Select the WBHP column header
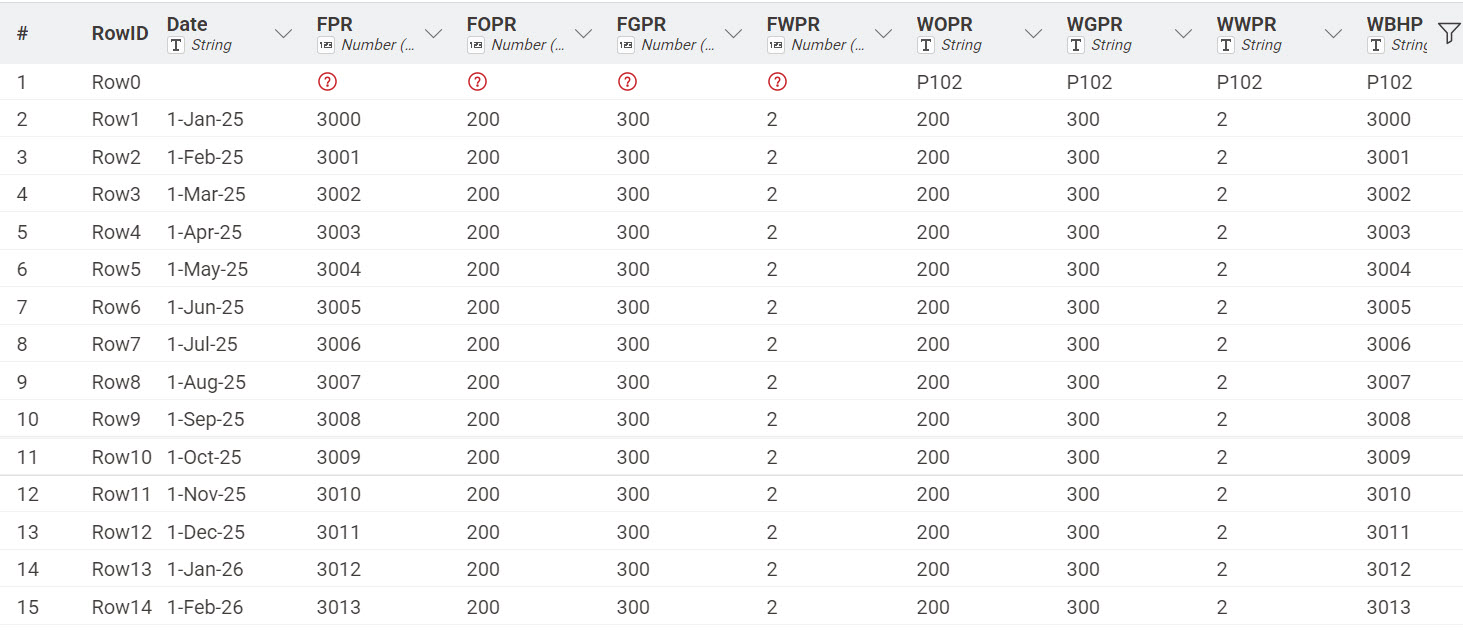 click(x=1394, y=25)
